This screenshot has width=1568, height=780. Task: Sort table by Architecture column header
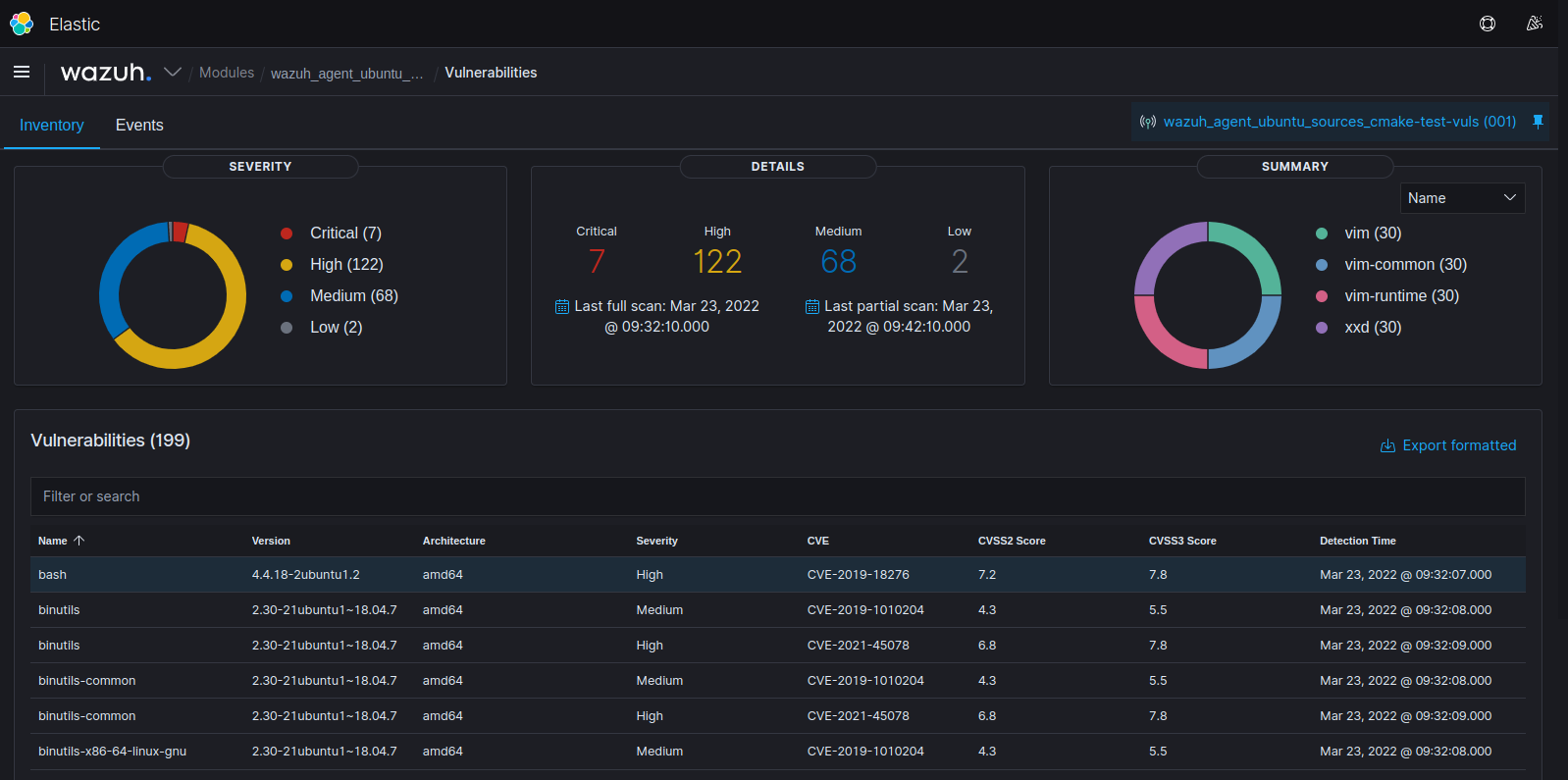click(x=454, y=541)
